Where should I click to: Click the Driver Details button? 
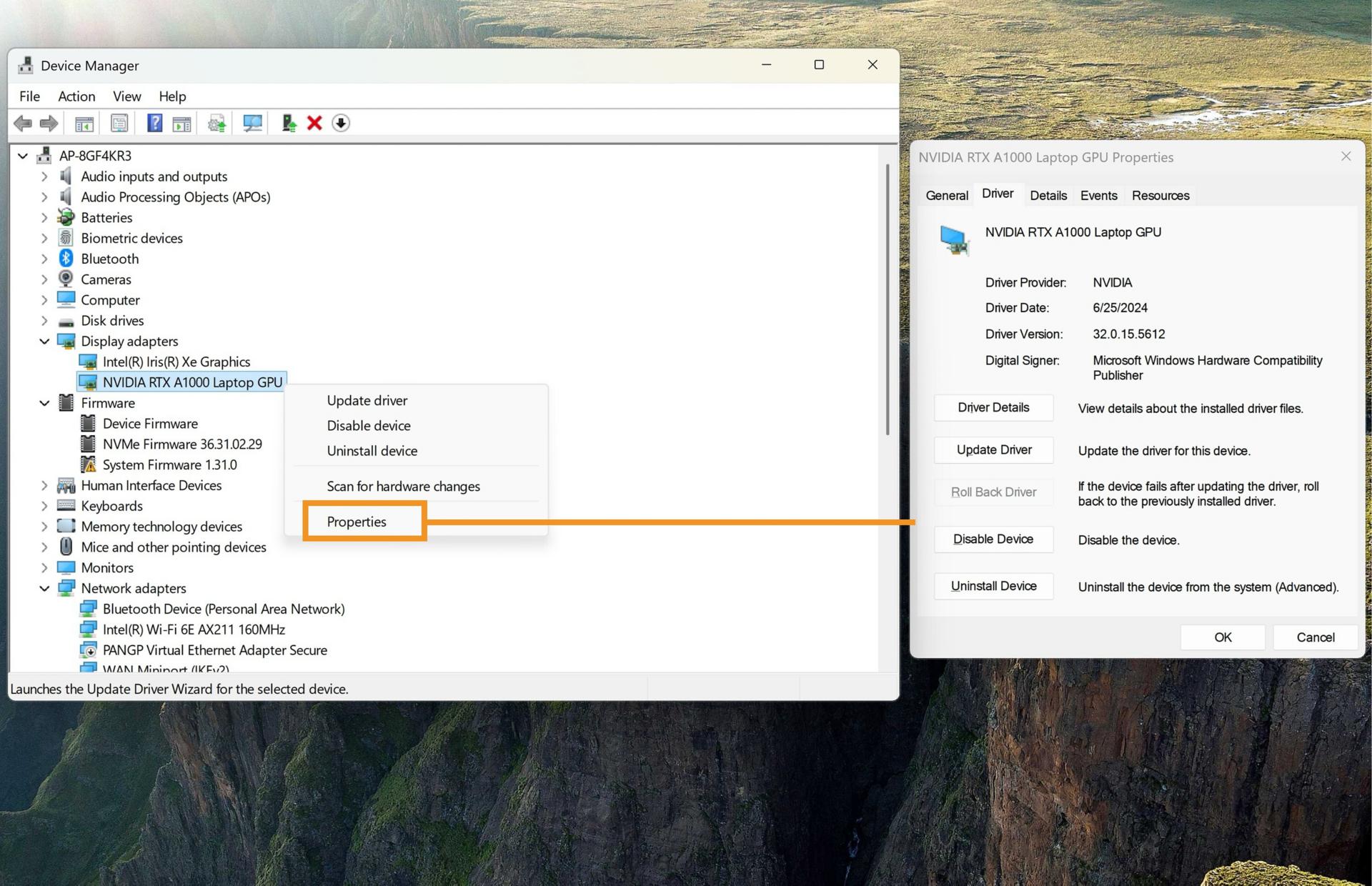[x=993, y=407]
